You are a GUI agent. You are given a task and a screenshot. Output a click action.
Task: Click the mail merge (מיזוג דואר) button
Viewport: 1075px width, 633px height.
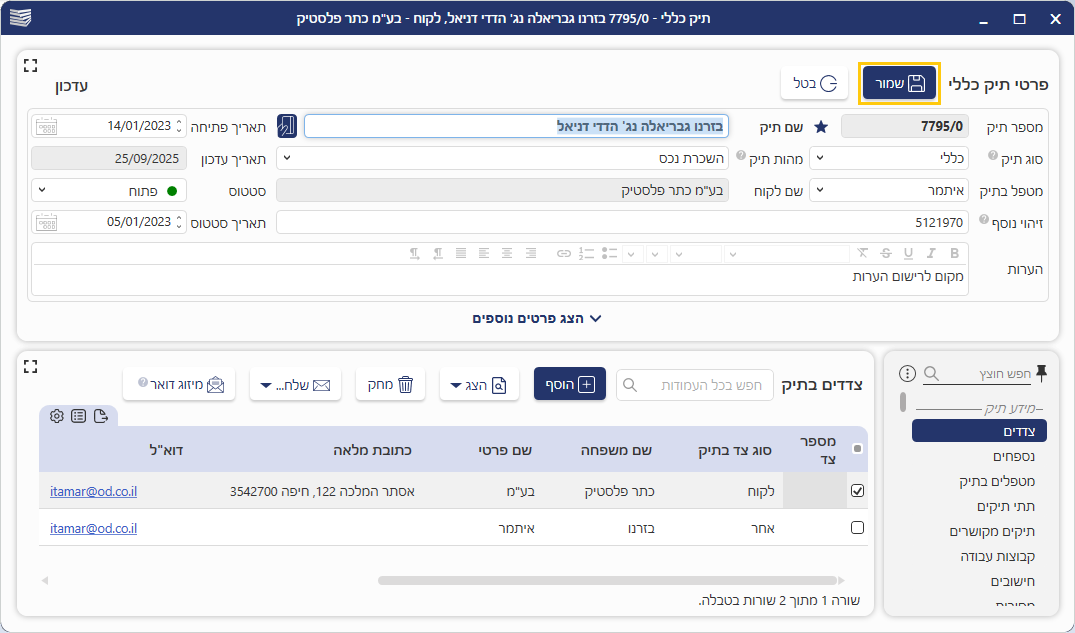pyautogui.click(x=179, y=384)
